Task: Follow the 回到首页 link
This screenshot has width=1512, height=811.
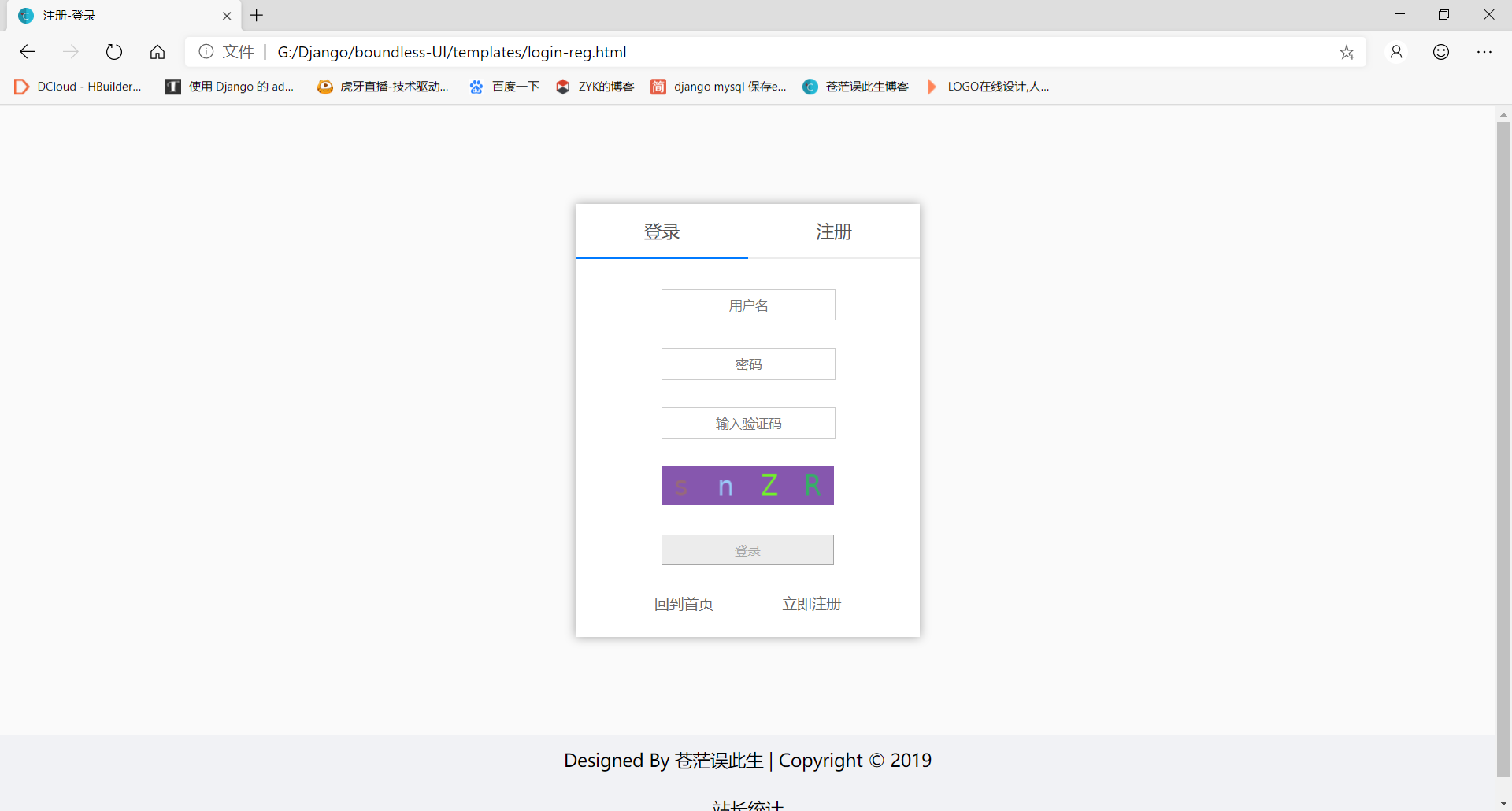Action: (684, 604)
